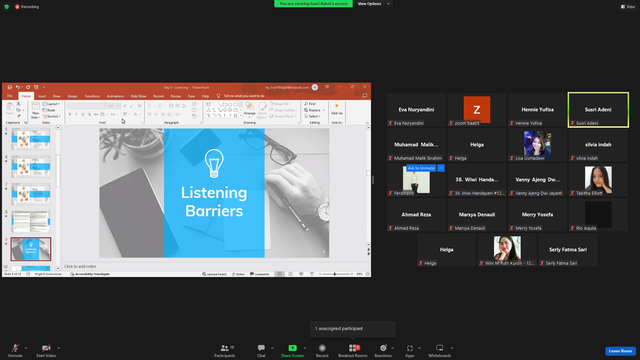Toggle the Notes pane in status bar
640x360 pixels.
coord(238,274)
